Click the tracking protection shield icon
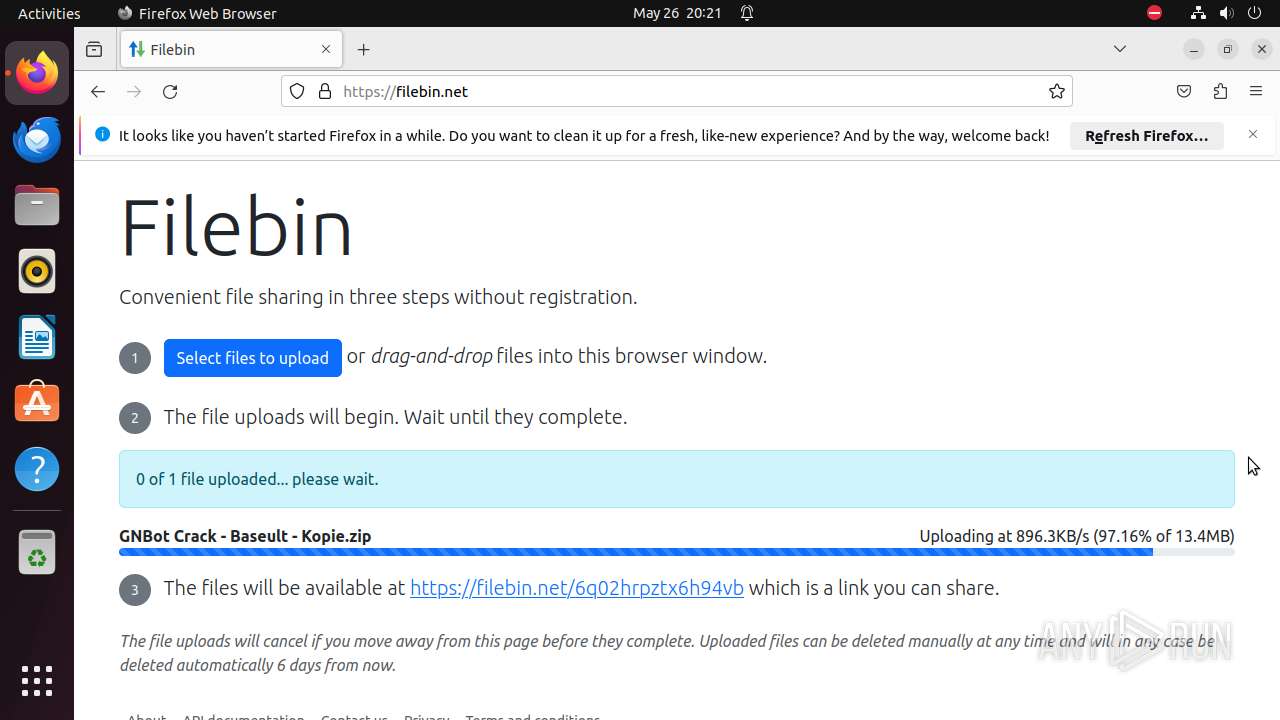The width and height of the screenshot is (1280, 720). click(x=297, y=91)
